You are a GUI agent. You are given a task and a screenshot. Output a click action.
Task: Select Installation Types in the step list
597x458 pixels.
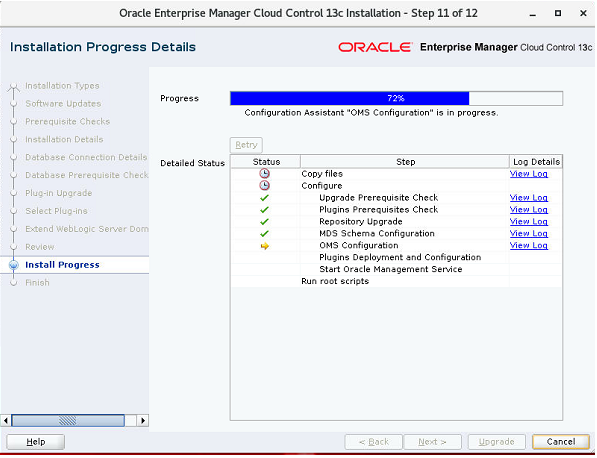[x=62, y=86]
